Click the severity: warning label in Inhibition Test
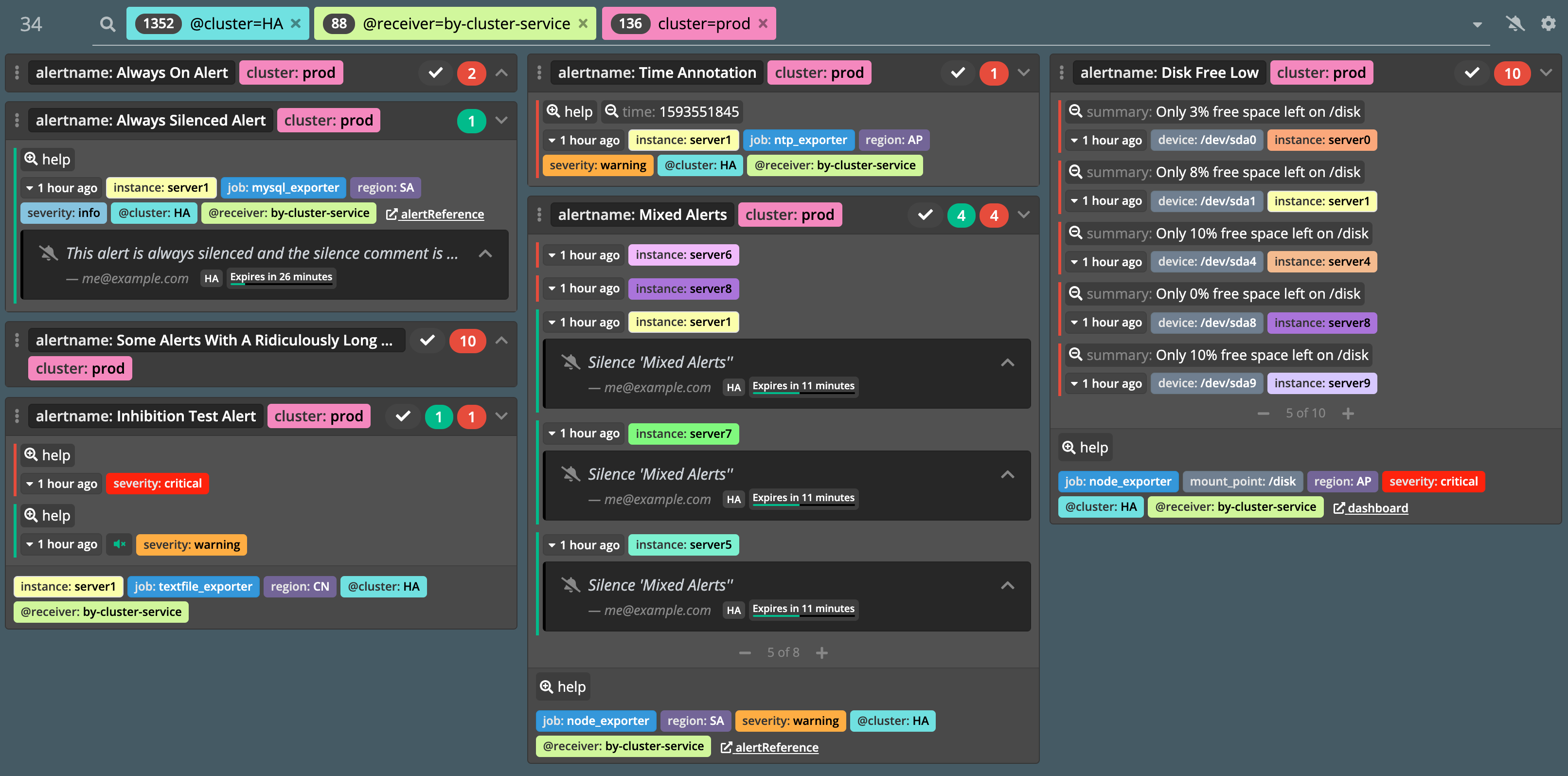 click(x=192, y=544)
